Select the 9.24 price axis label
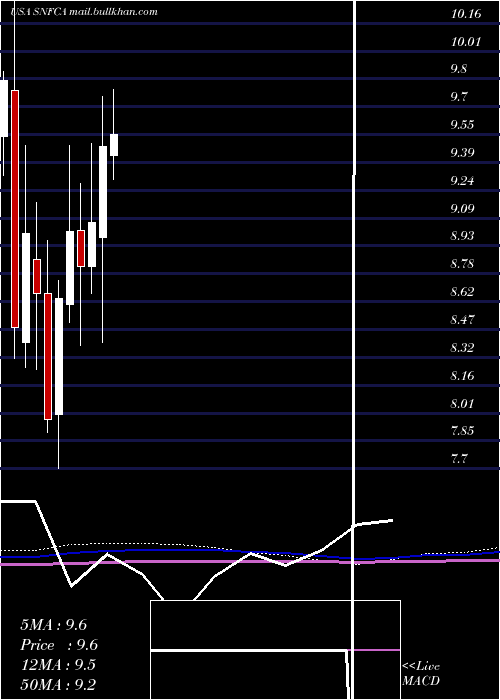 pos(462,181)
